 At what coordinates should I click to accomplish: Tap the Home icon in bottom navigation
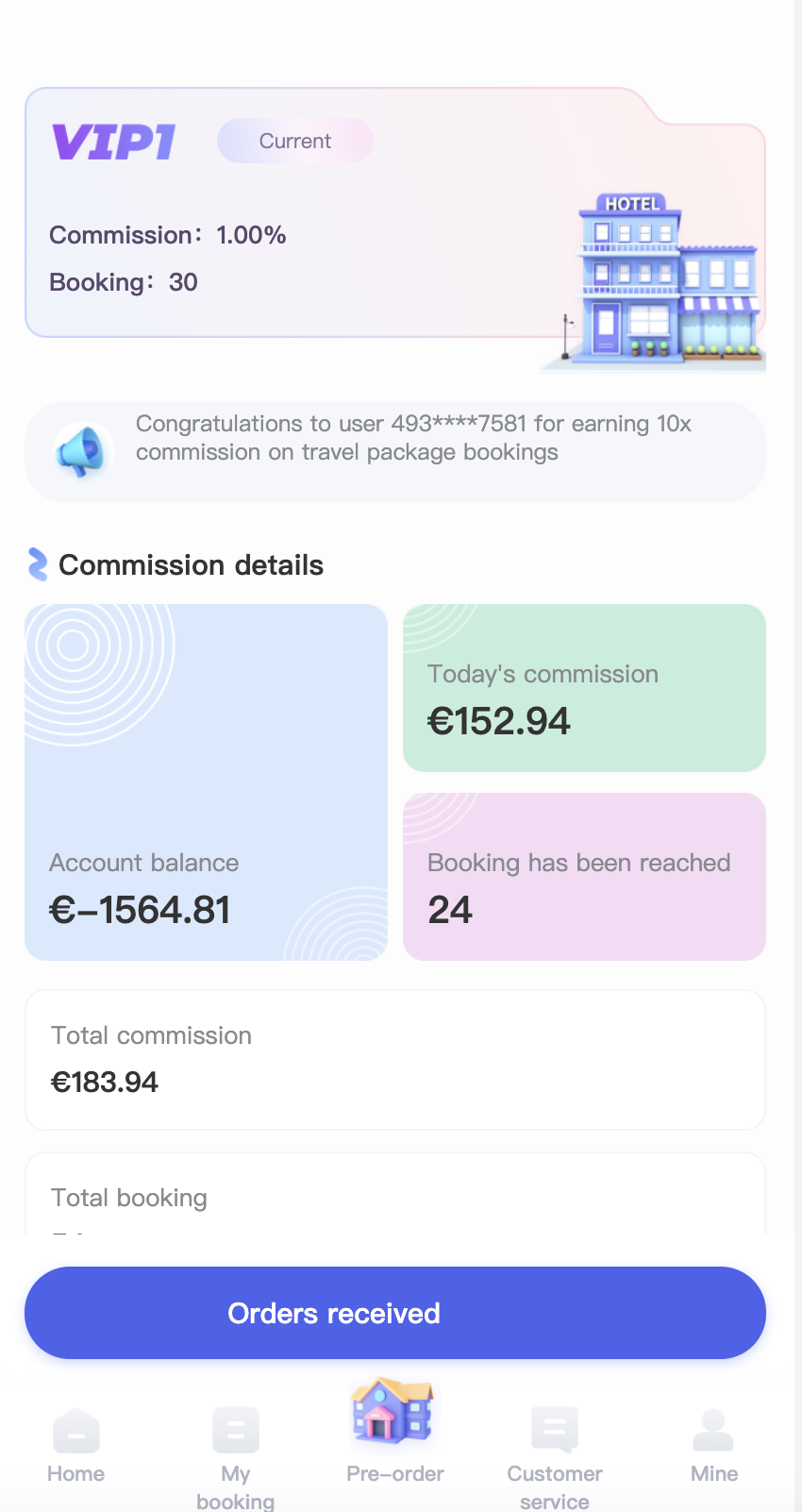[76, 1429]
